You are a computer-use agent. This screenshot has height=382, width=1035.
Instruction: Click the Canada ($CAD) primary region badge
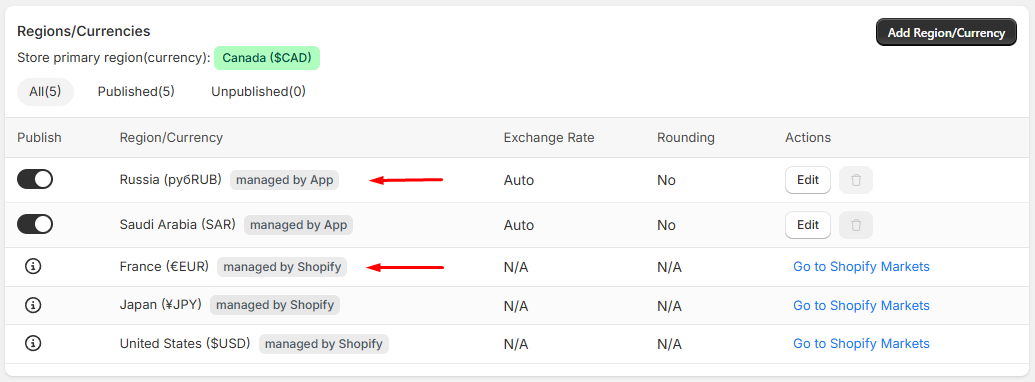tap(267, 57)
